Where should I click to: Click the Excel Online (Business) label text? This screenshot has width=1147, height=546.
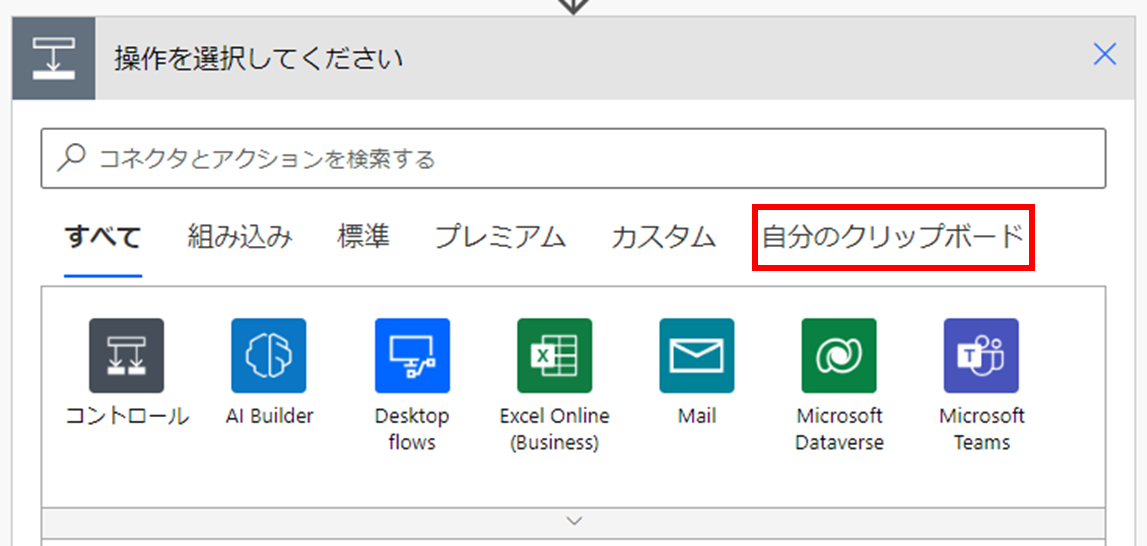(554, 430)
